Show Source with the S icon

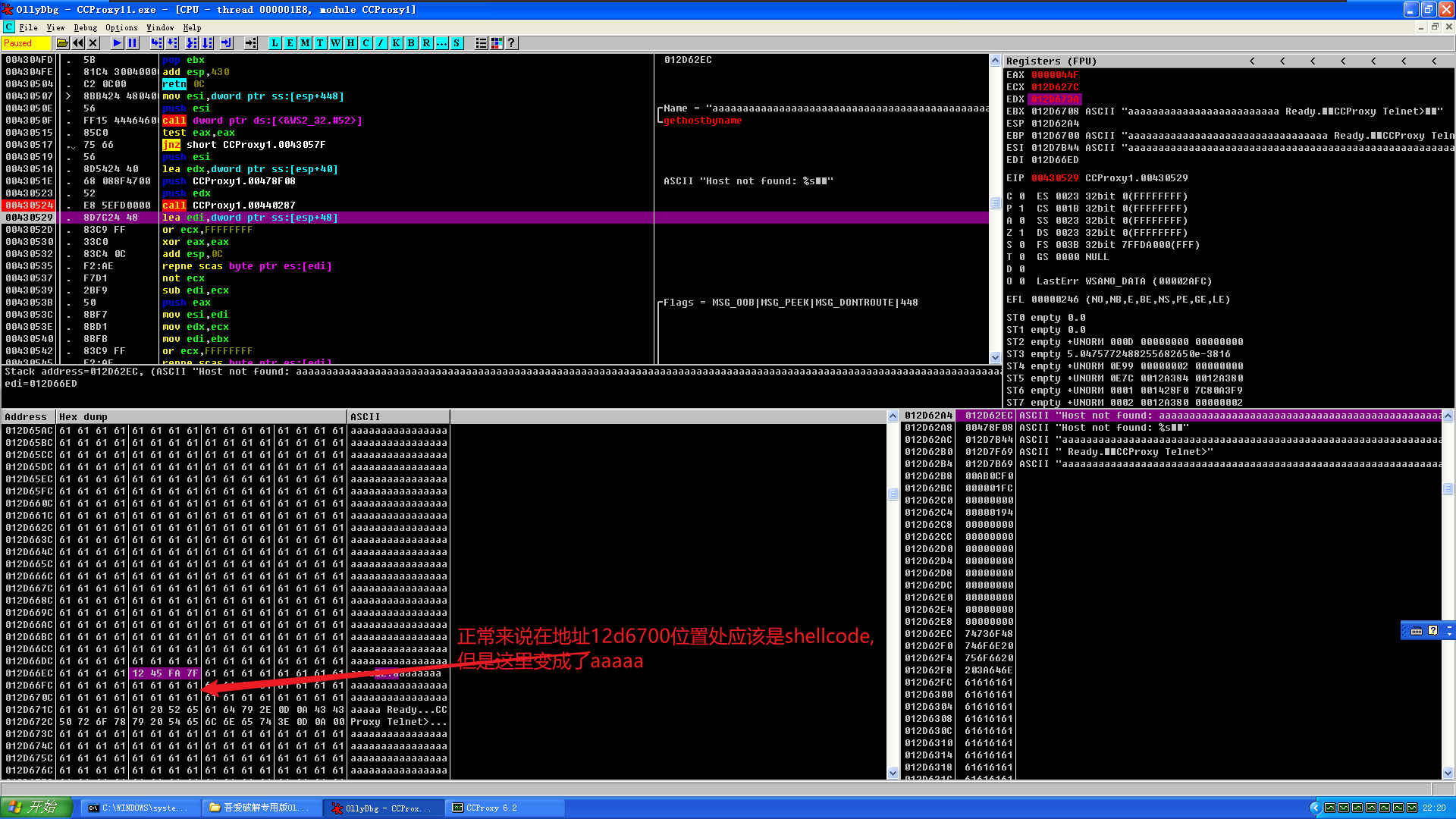457,43
